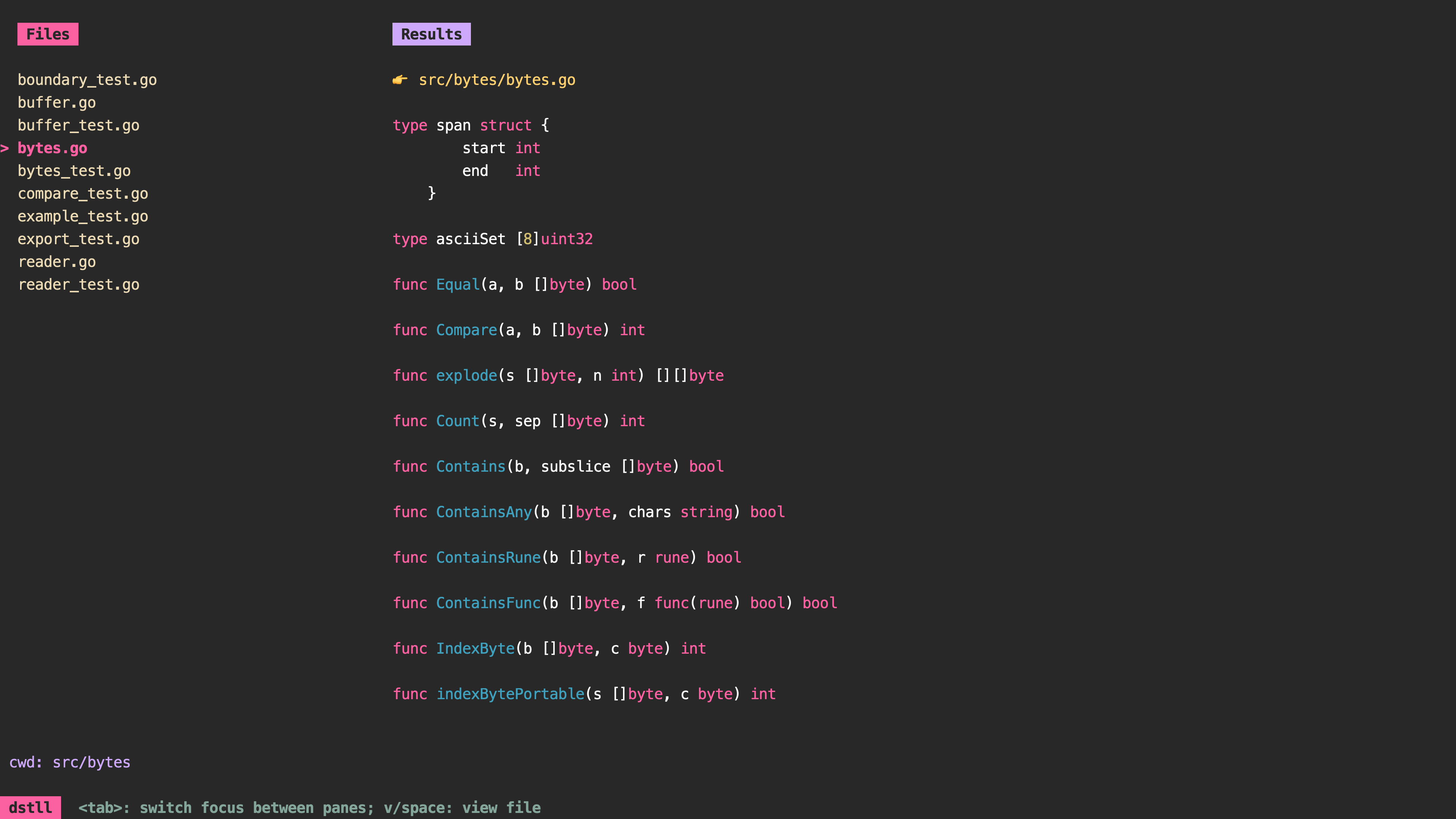Click the indexBytePortable function signature
This screenshot has height=819, width=1456.
[x=584, y=693]
